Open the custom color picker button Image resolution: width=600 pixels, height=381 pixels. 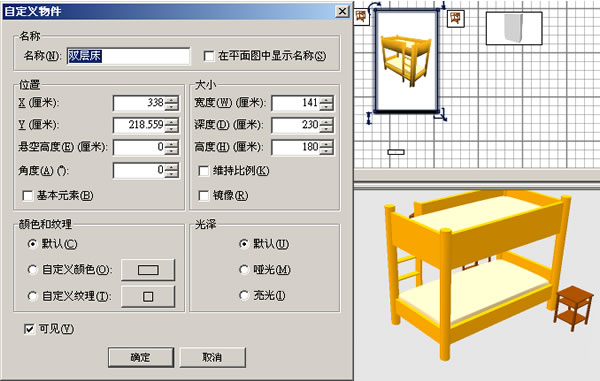pyautogui.click(x=148, y=270)
